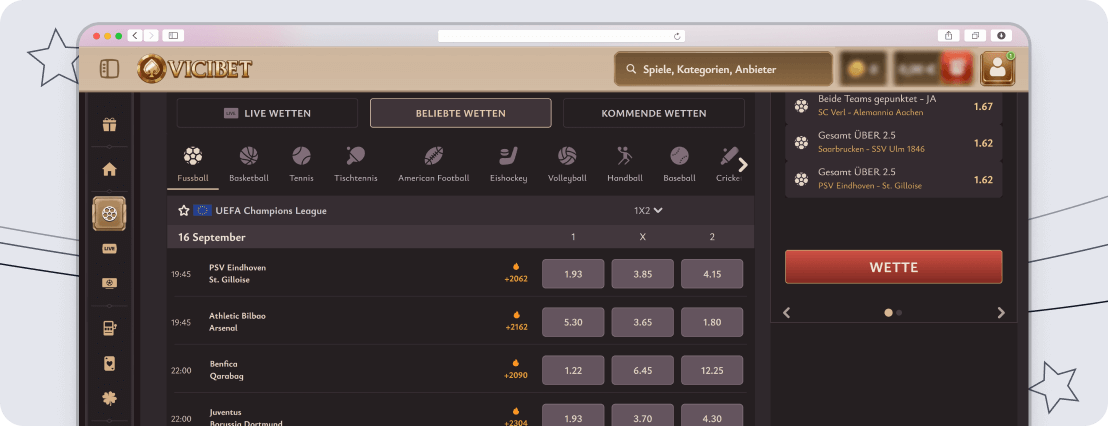Bet on St. Gilloise win at 4.15
Image resolution: width=1108 pixels, height=426 pixels.
pyautogui.click(x=712, y=274)
